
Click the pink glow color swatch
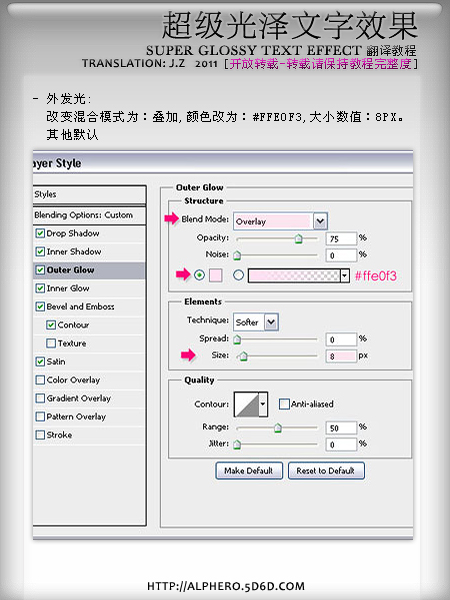(215, 275)
